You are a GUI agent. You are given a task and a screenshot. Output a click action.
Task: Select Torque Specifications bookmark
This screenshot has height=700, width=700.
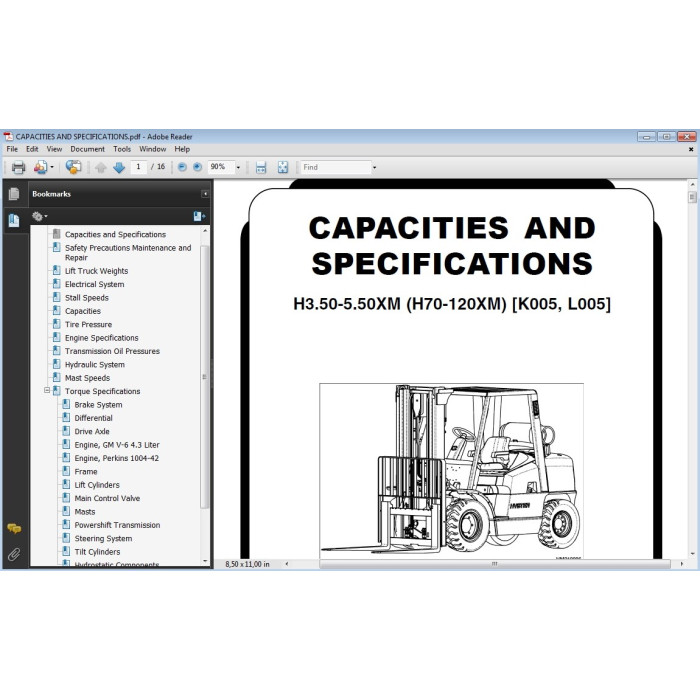point(102,391)
